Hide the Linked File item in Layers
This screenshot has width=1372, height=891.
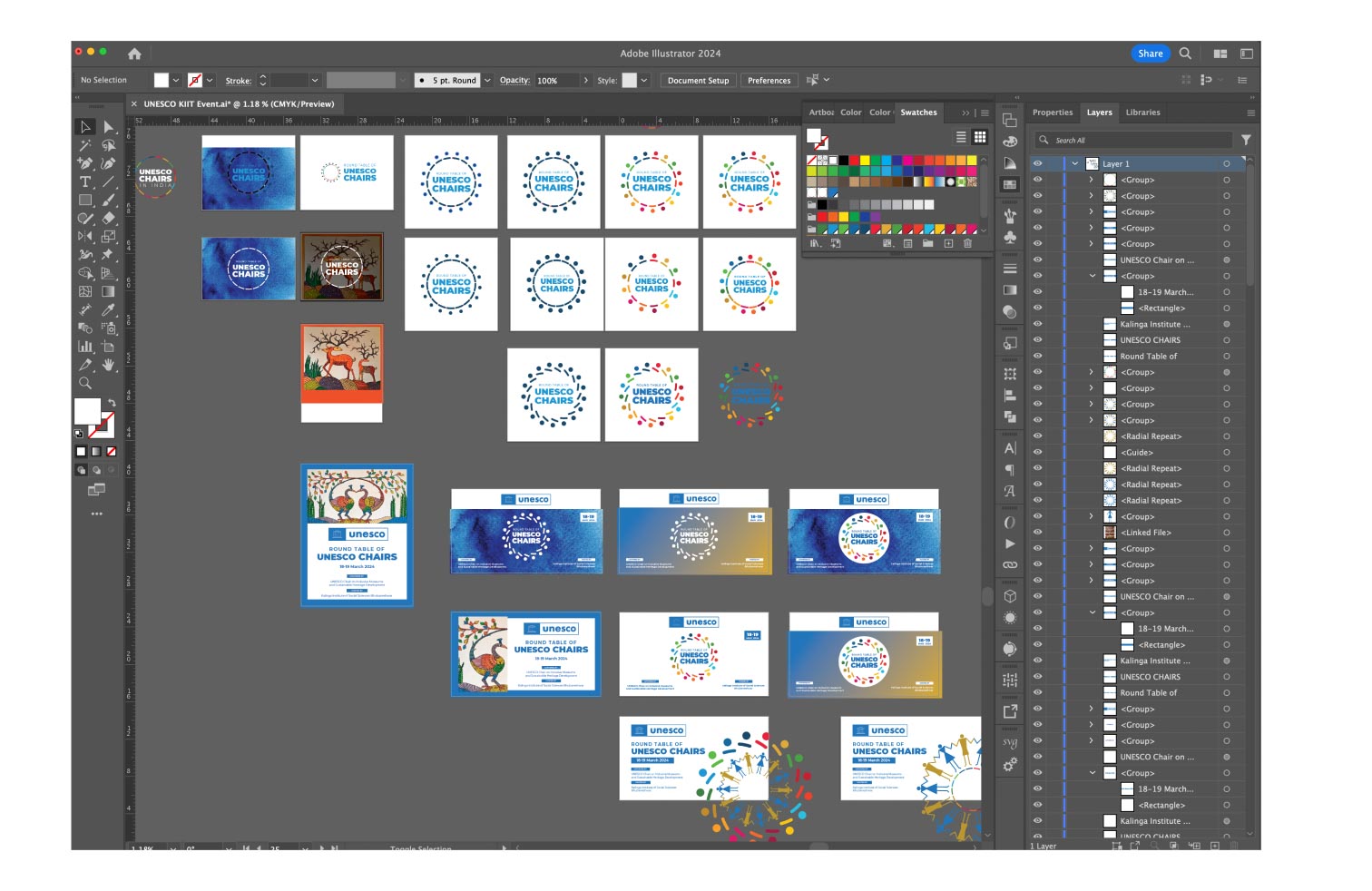(x=1037, y=533)
